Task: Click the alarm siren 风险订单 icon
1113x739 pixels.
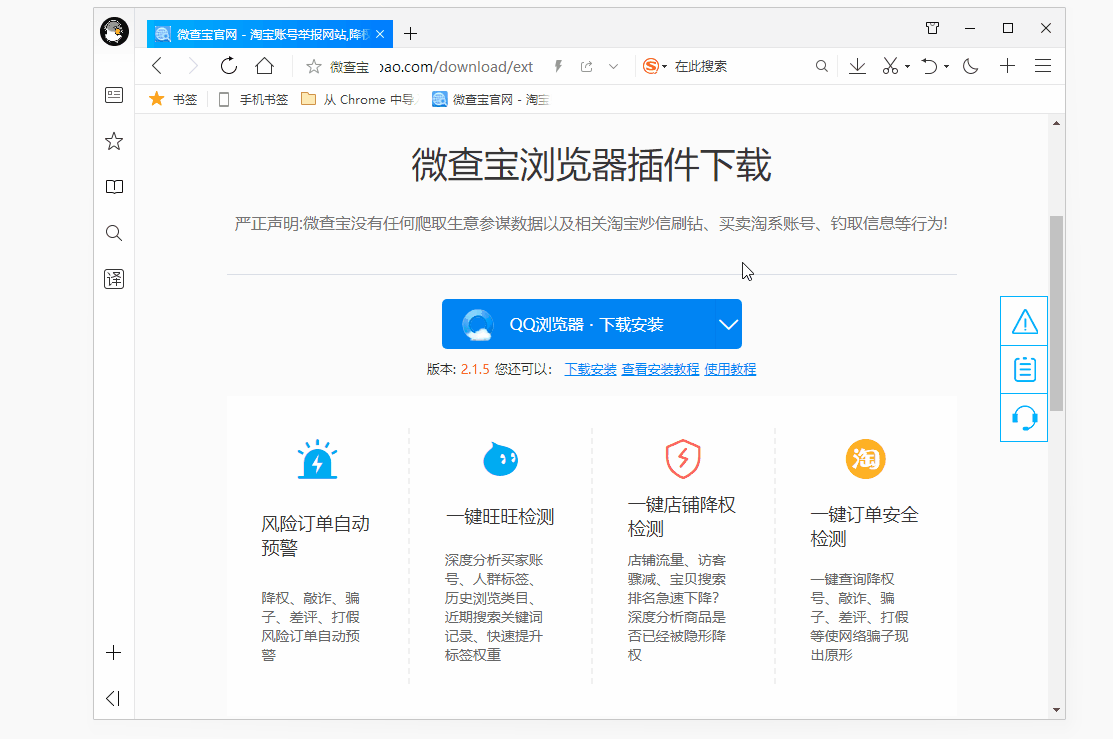Action: [x=317, y=459]
